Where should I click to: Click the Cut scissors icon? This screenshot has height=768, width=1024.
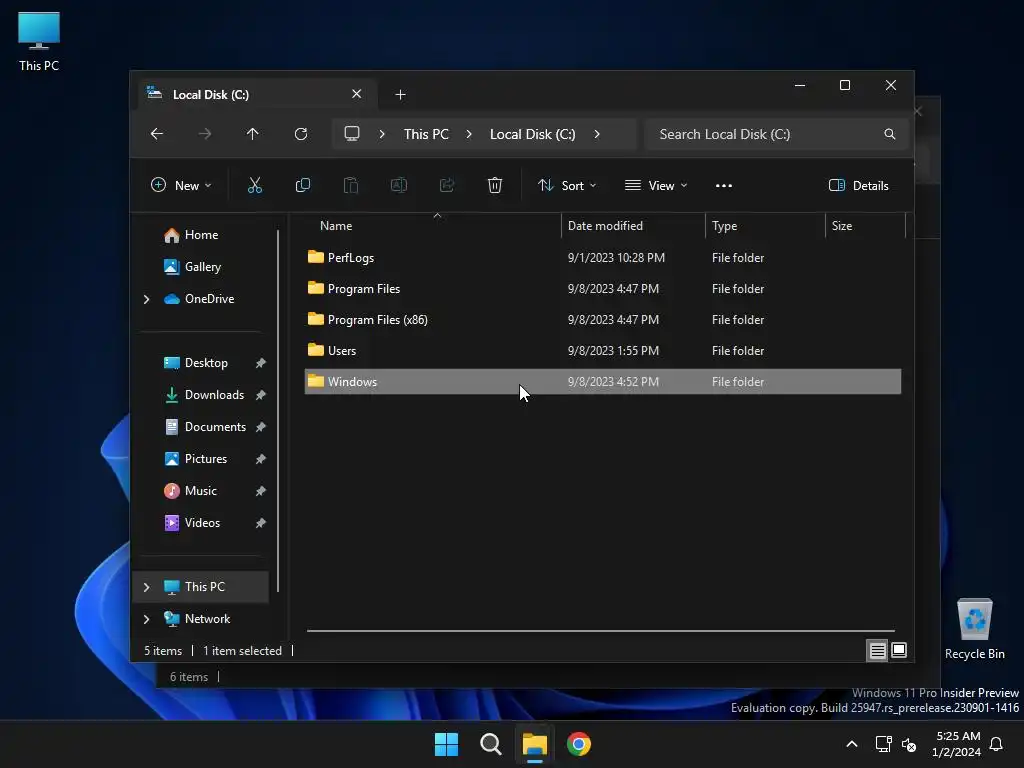(x=255, y=185)
